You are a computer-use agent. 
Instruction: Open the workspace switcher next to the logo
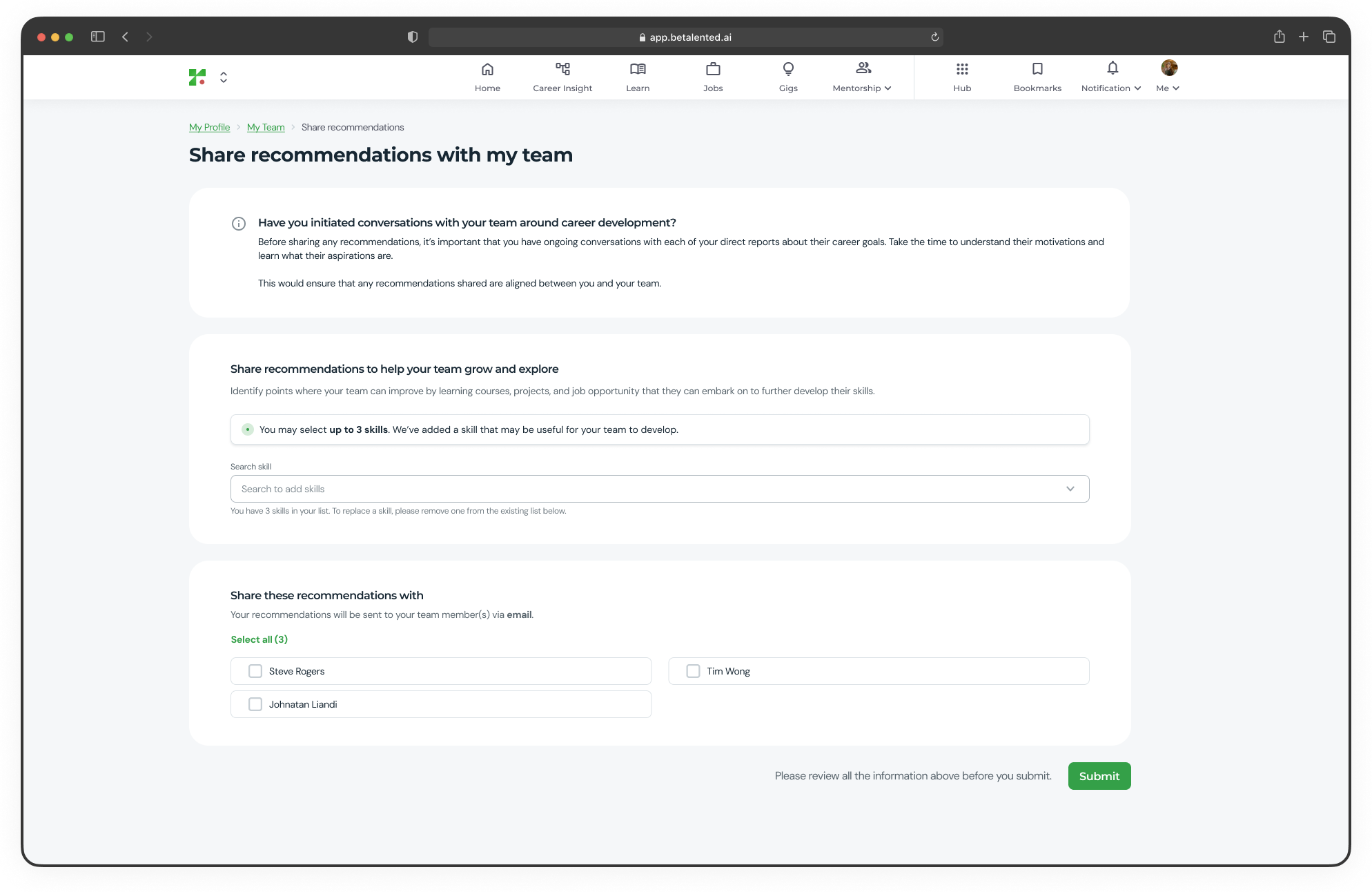point(224,77)
